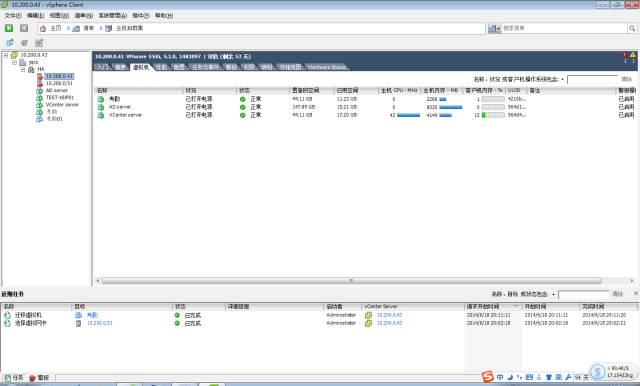
Task: Open the 系统管理(A) menu
Action: 113,16
